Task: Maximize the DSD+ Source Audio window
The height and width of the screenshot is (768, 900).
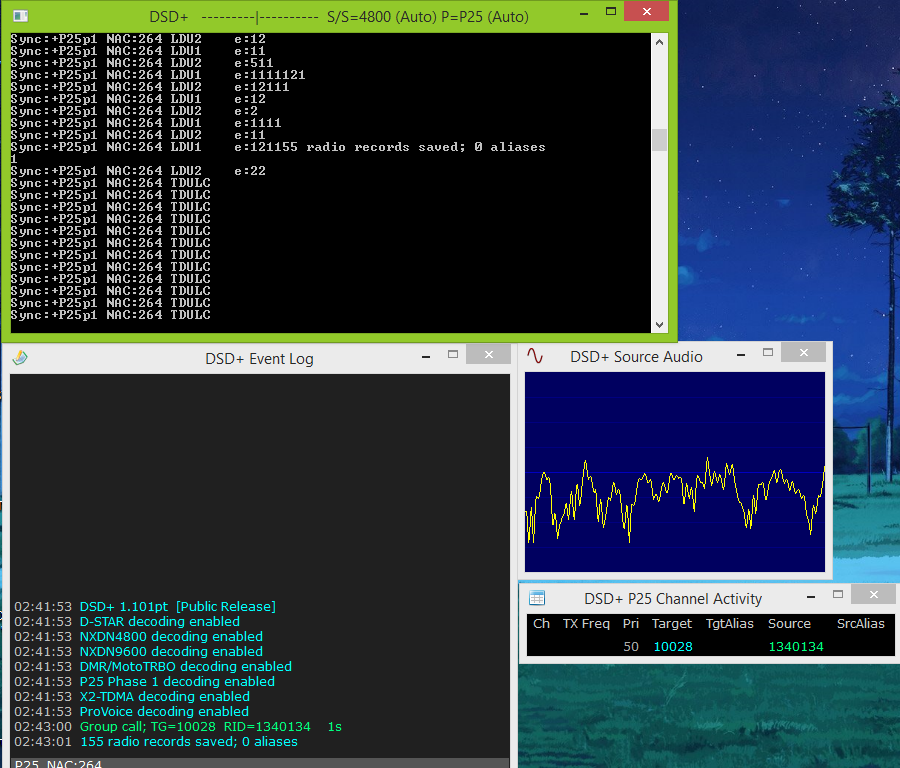Action: tap(768, 352)
